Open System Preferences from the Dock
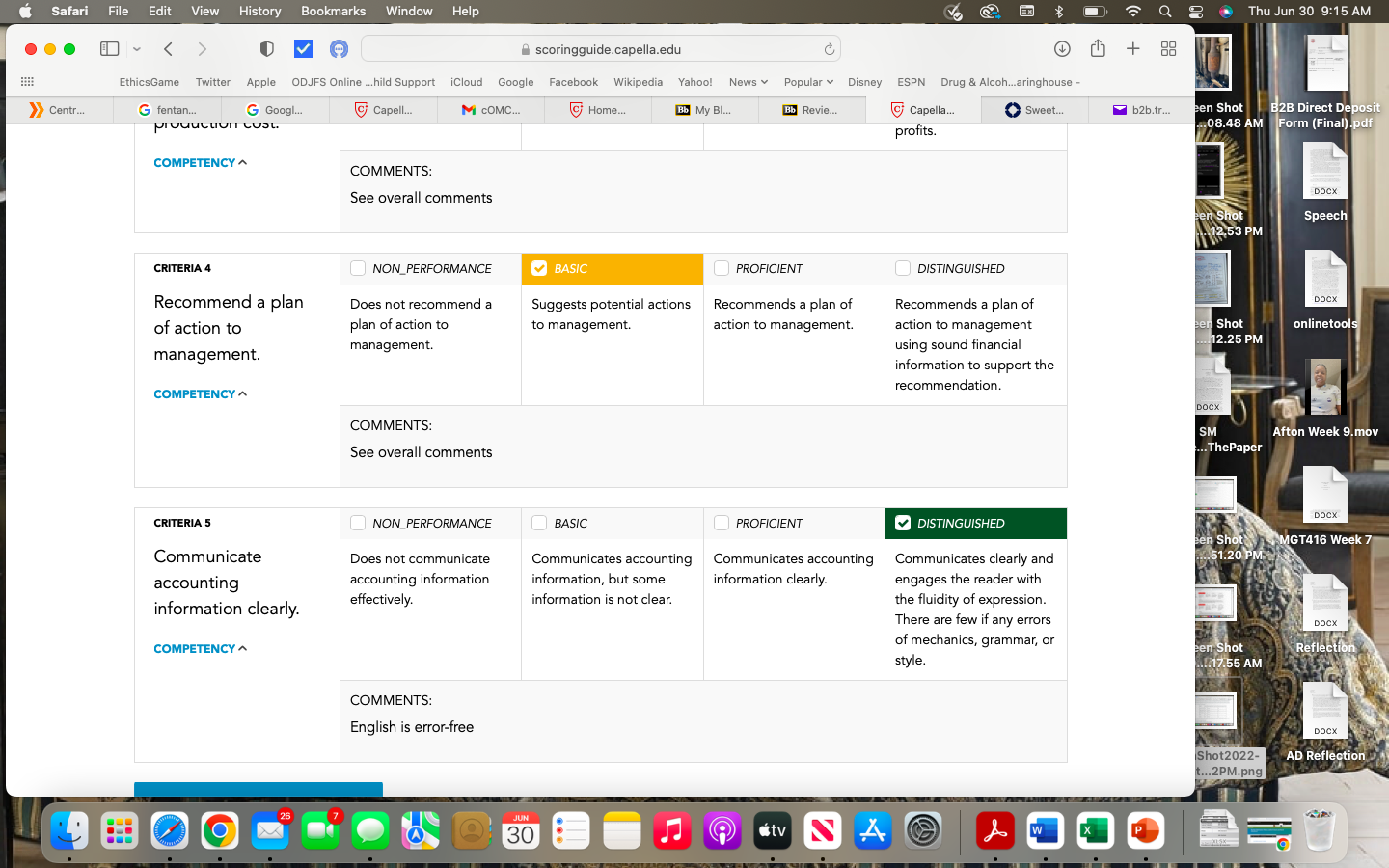 point(922,830)
